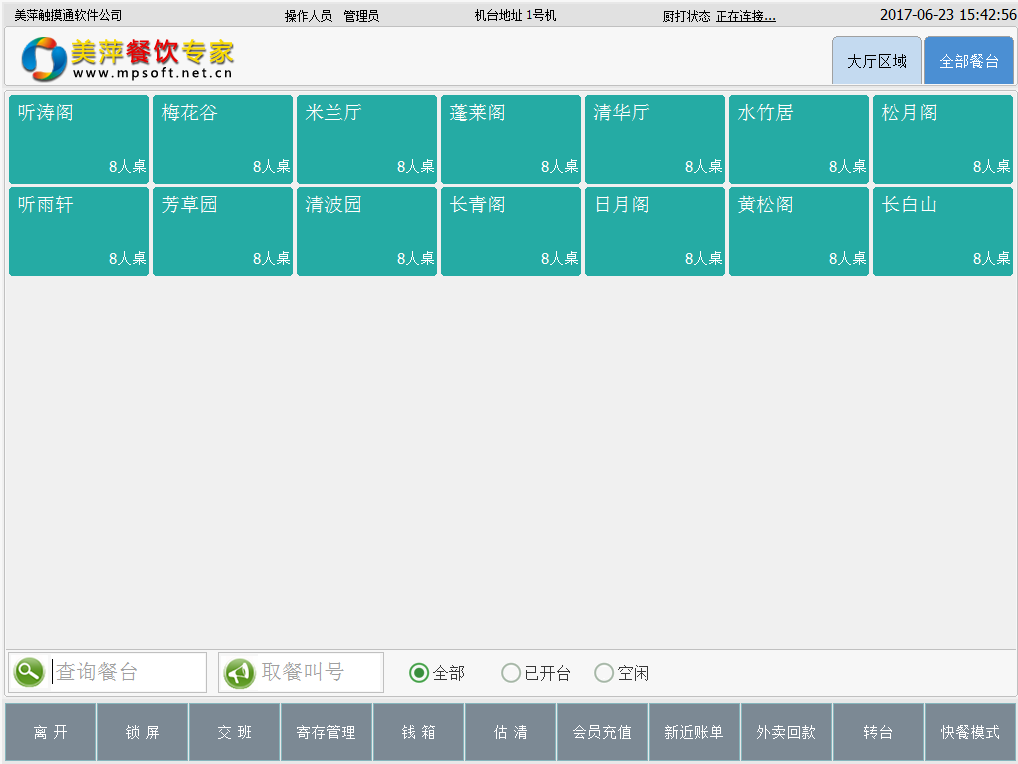
Task: Click the green magnifier search icon
Action: coord(29,672)
